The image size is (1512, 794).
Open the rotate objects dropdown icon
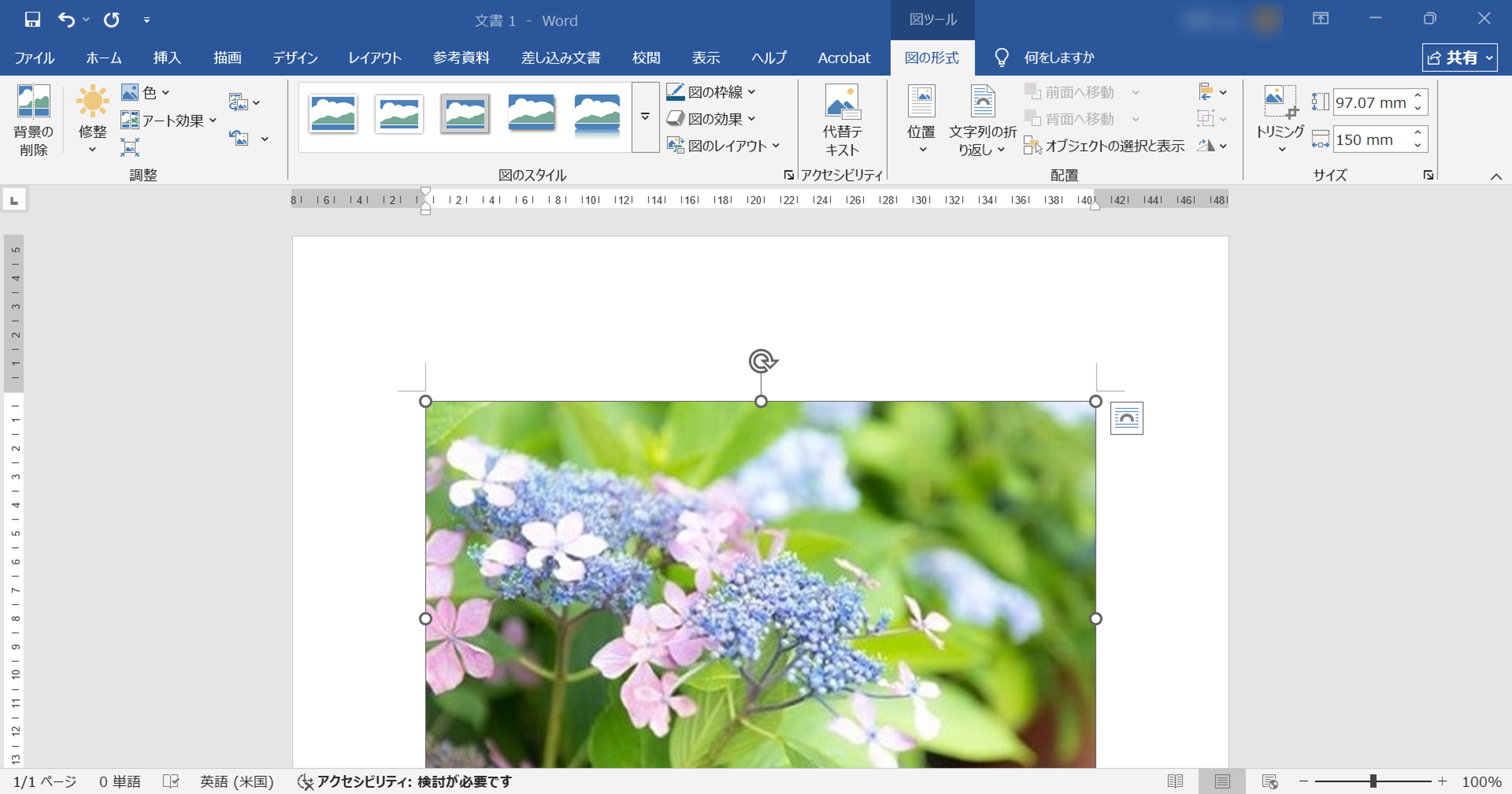(x=1212, y=146)
